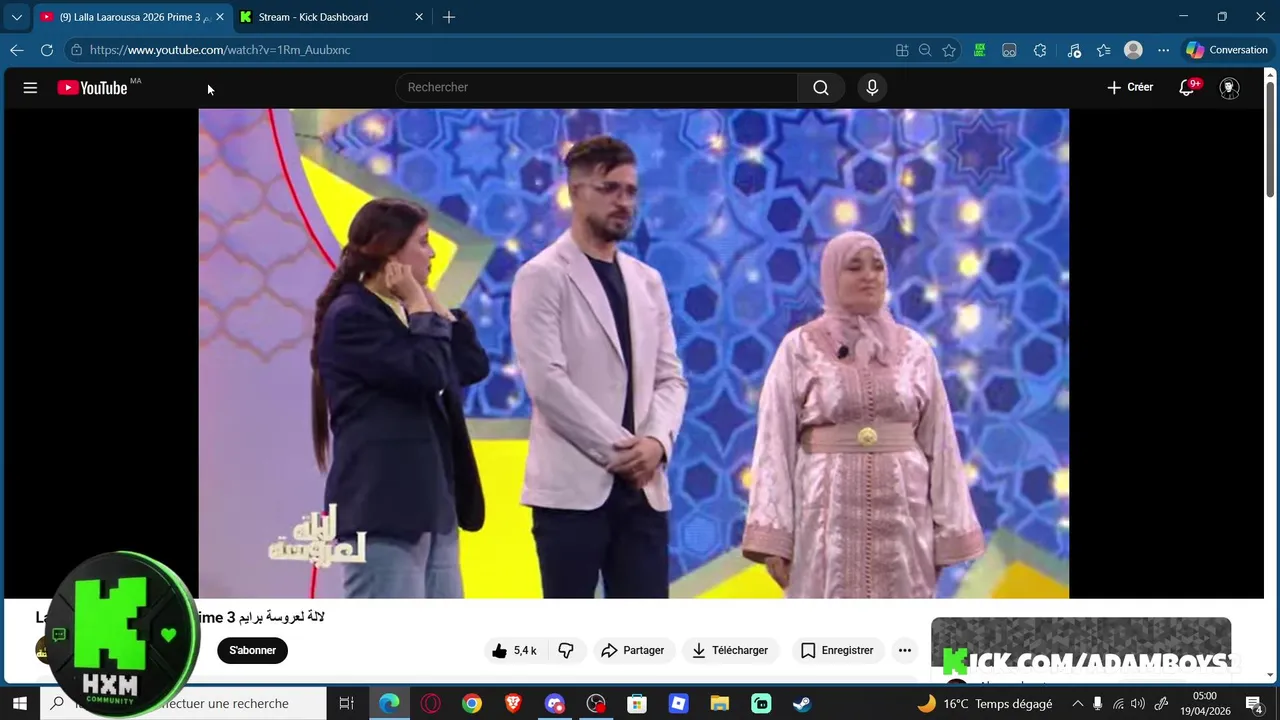Open the Edge settings and more menu
Screen dimensions: 1280x720
tap(1163, 50)
